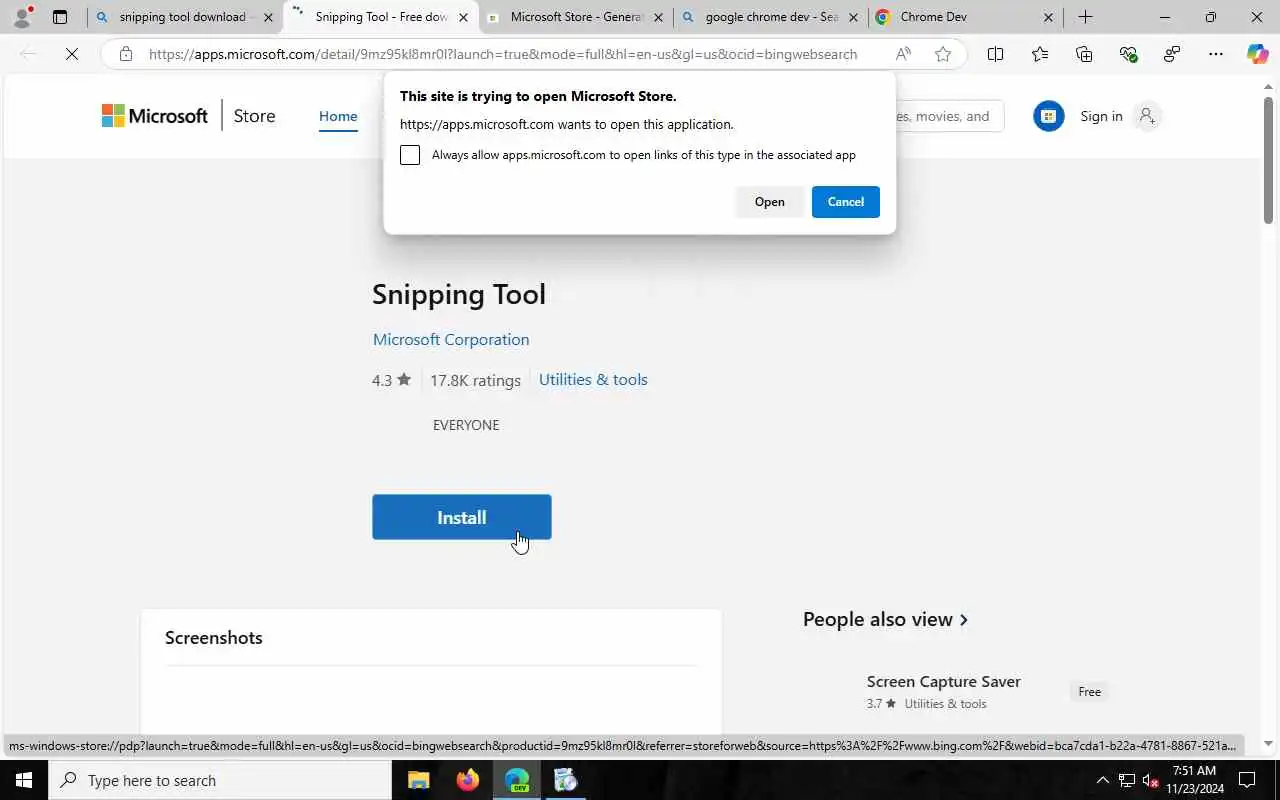The width and height of the screenshot is (1280, 800).
Task: Open the Utilities & tools category link
Action: [593, 379]
